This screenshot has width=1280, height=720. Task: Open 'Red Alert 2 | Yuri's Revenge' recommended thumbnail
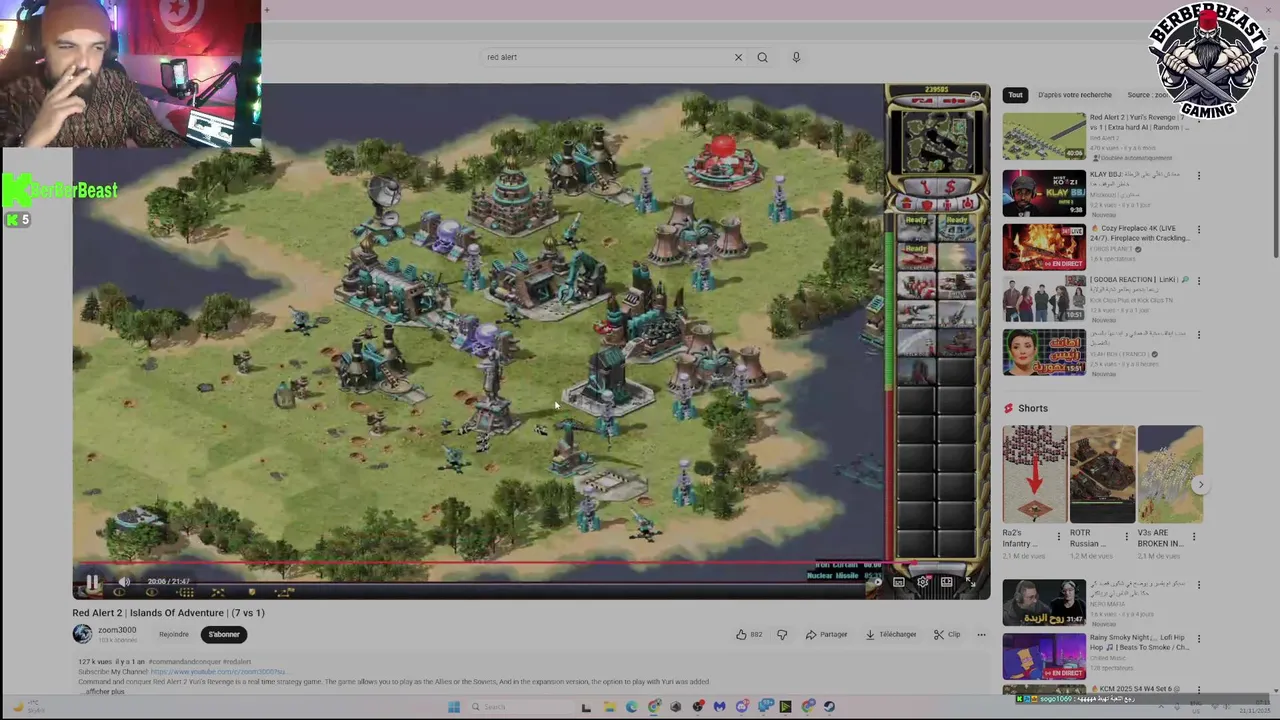coord(1044,136)
